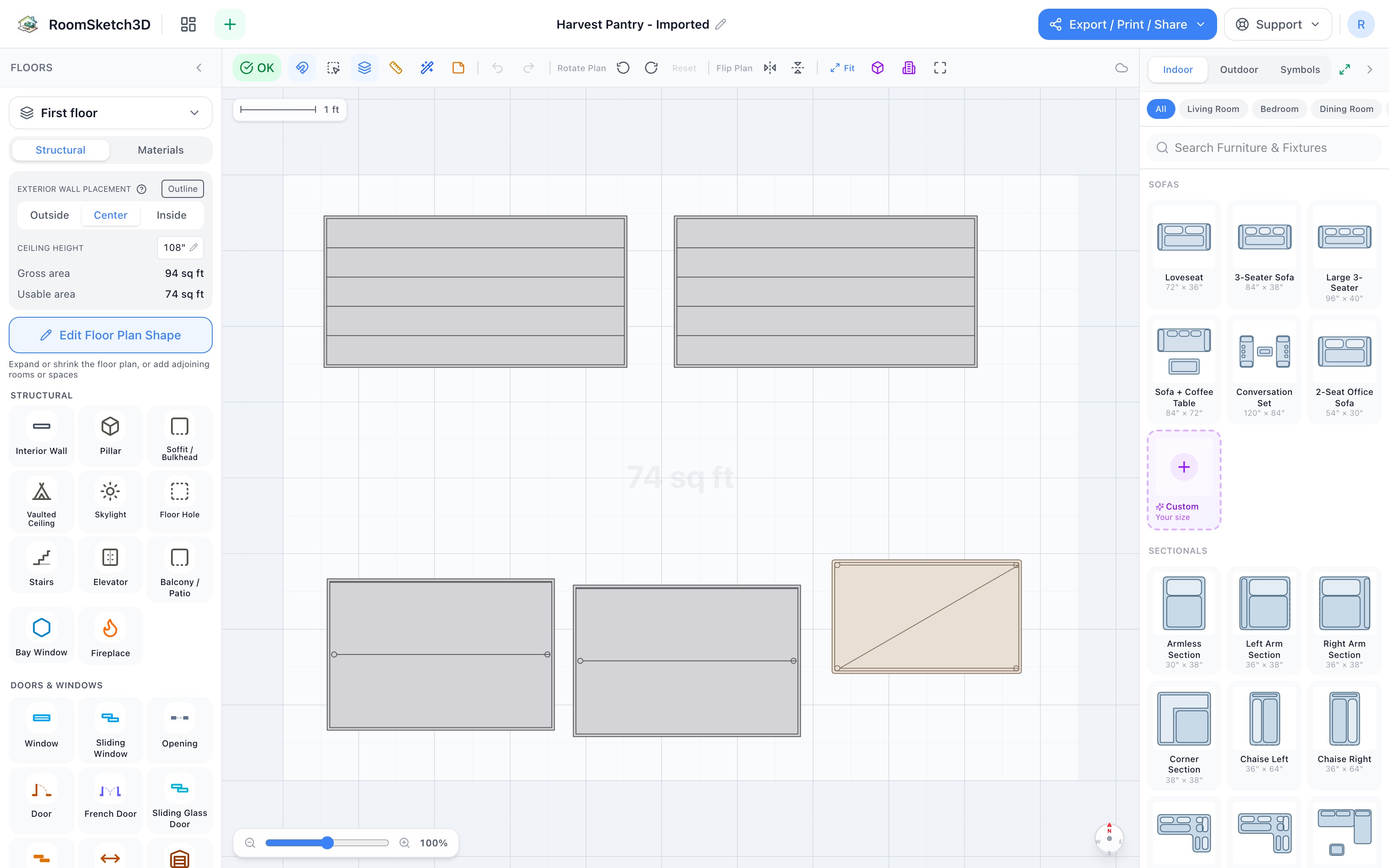Collapse the furniture panel chevron
1389x868 pixels.
[1370, 69]
